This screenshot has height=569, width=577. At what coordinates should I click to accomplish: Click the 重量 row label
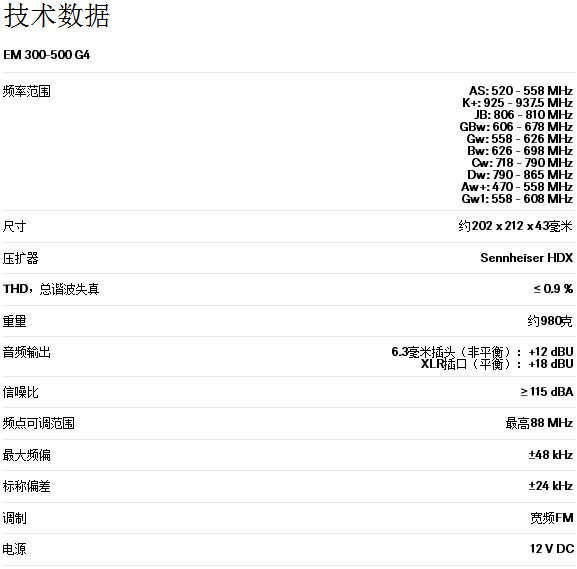pos(14,321)
